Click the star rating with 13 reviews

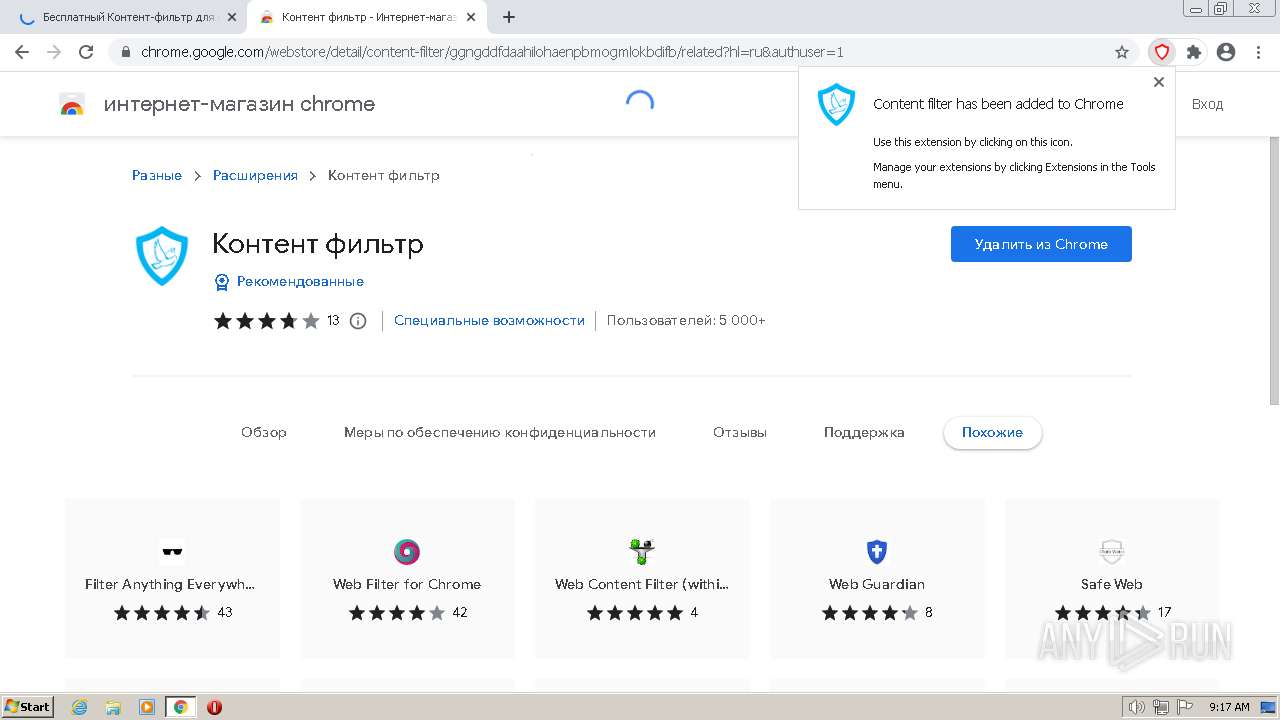(x=276, y=321)
